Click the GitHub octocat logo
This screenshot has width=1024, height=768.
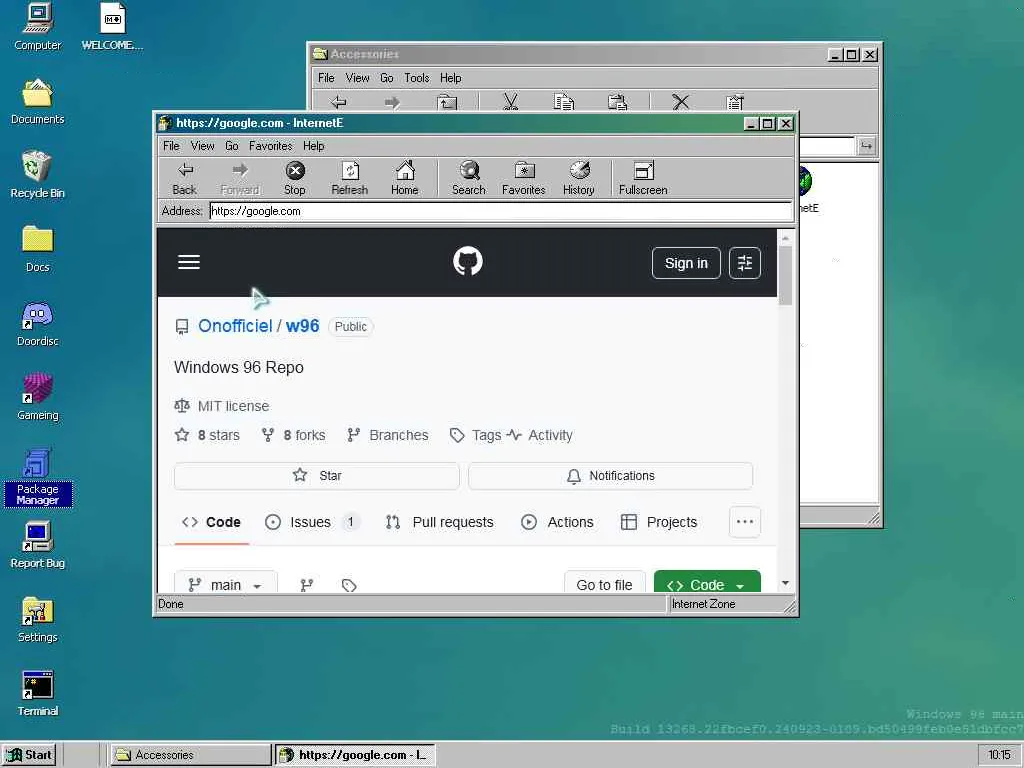[468, 261]
